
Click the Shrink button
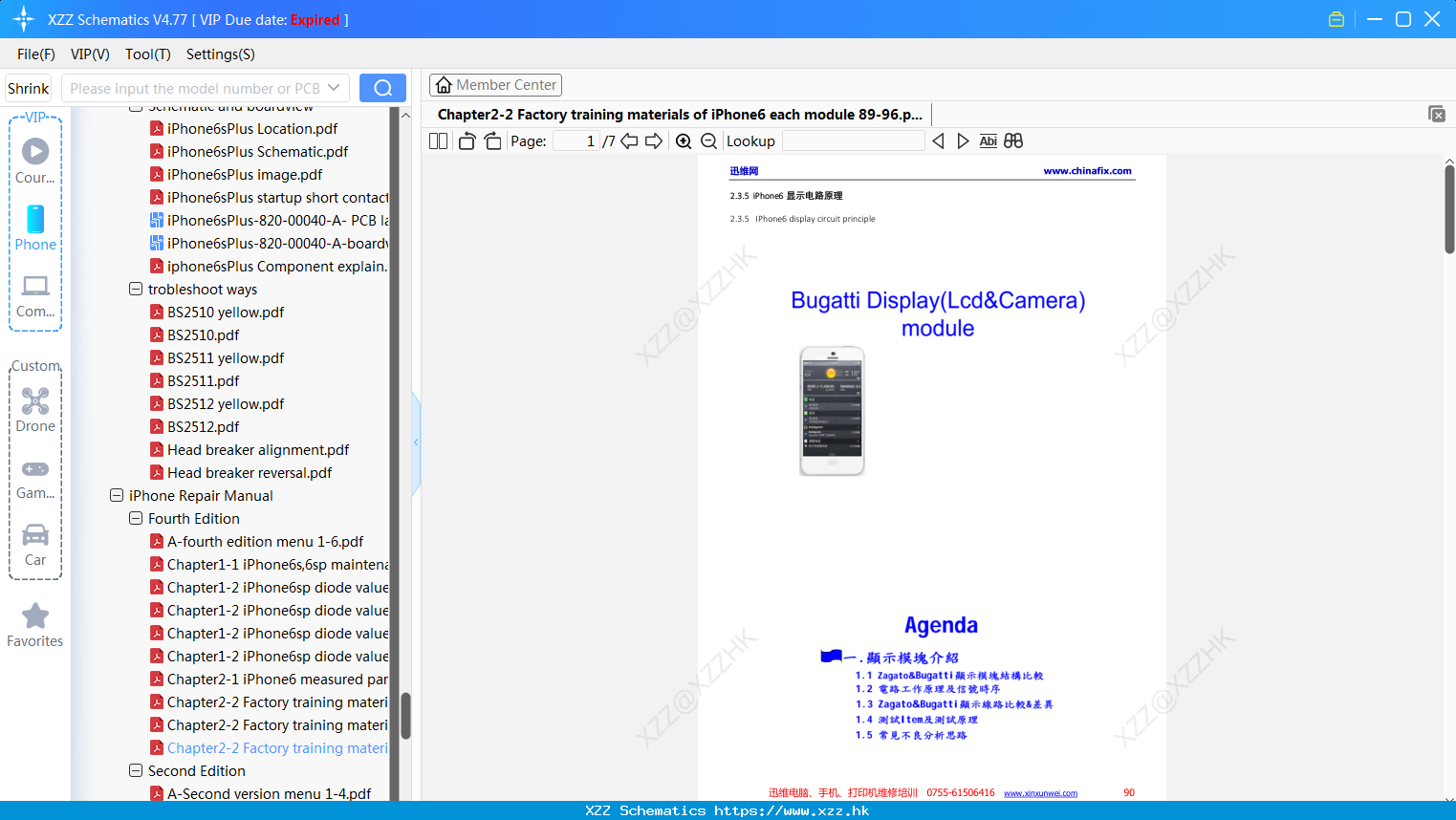click(29, 88)
